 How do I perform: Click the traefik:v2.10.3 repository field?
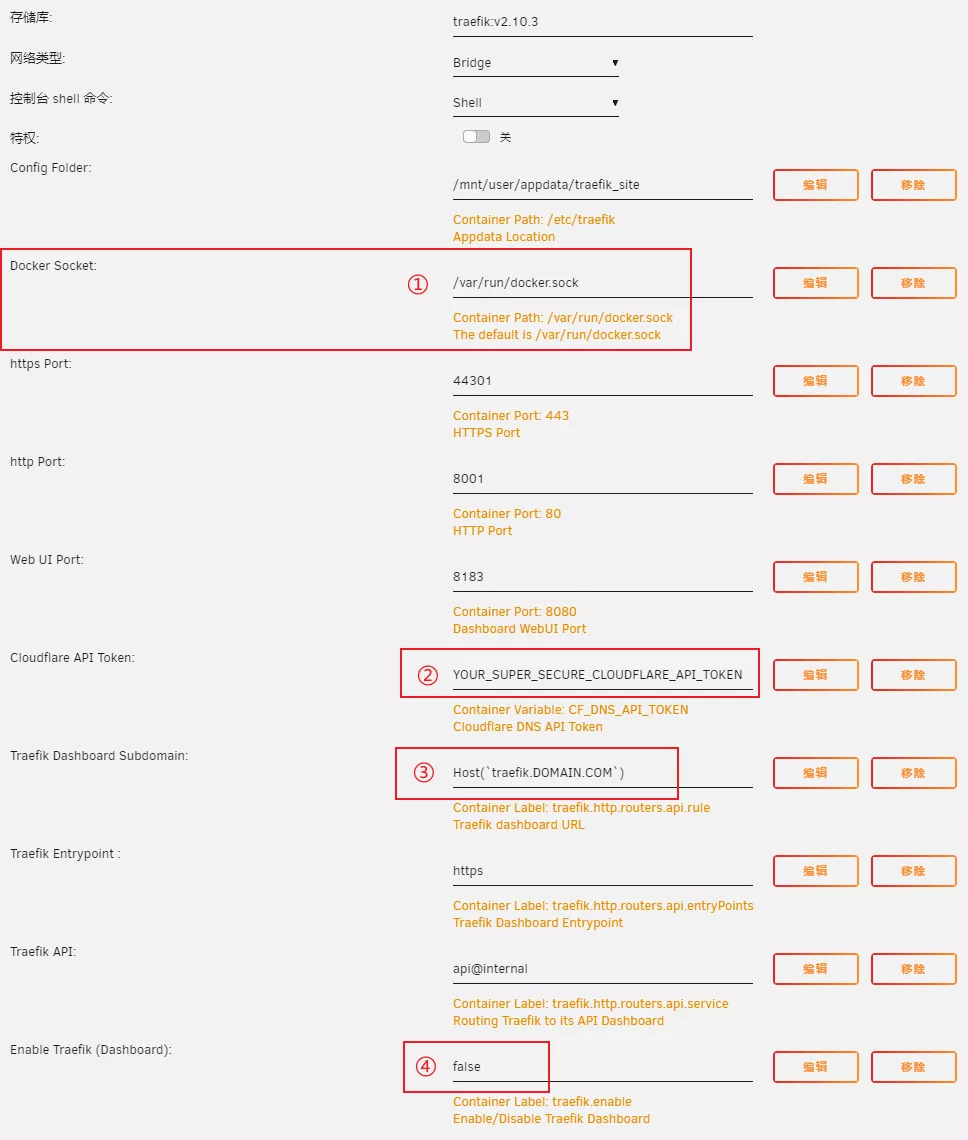[x=602, y=22]
